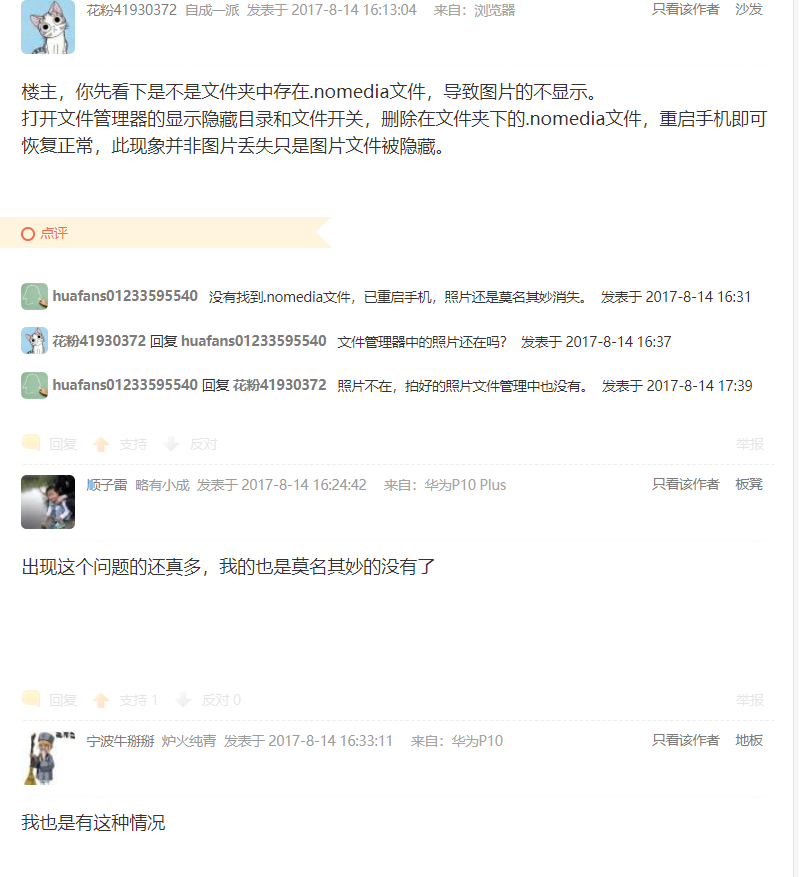The image size is (799, 877).
Task: Click huafans01233595540's green avatar in first comment
Action: [x=35, y=296]
